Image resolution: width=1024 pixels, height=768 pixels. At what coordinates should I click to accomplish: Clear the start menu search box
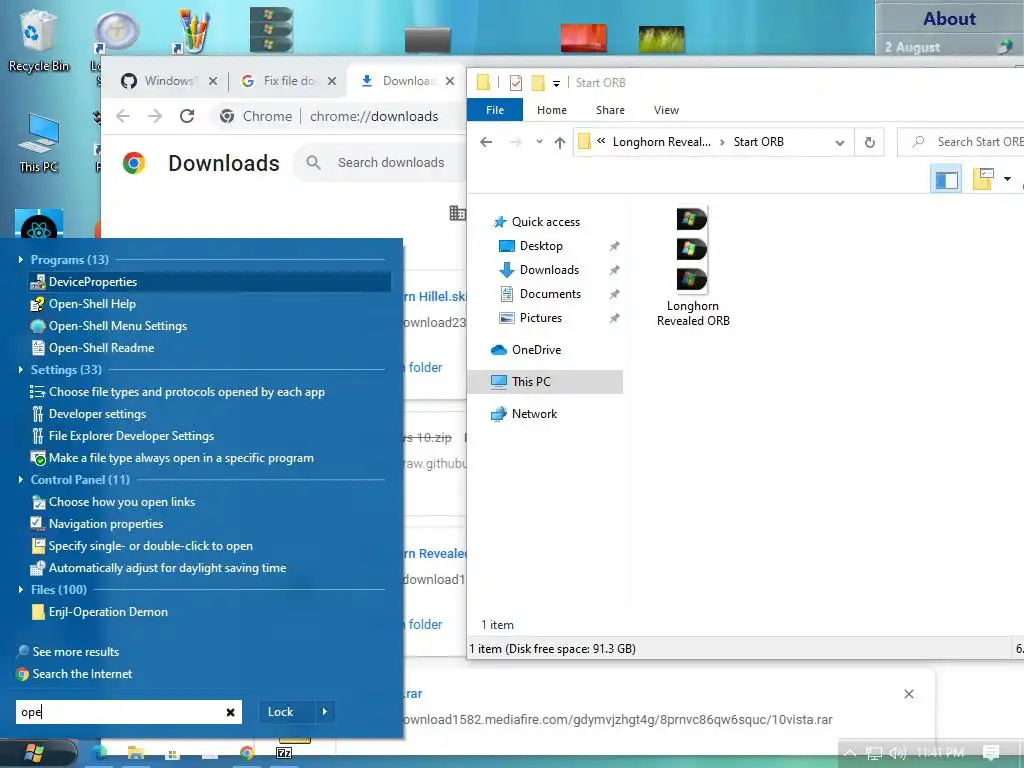coord(231,712)
